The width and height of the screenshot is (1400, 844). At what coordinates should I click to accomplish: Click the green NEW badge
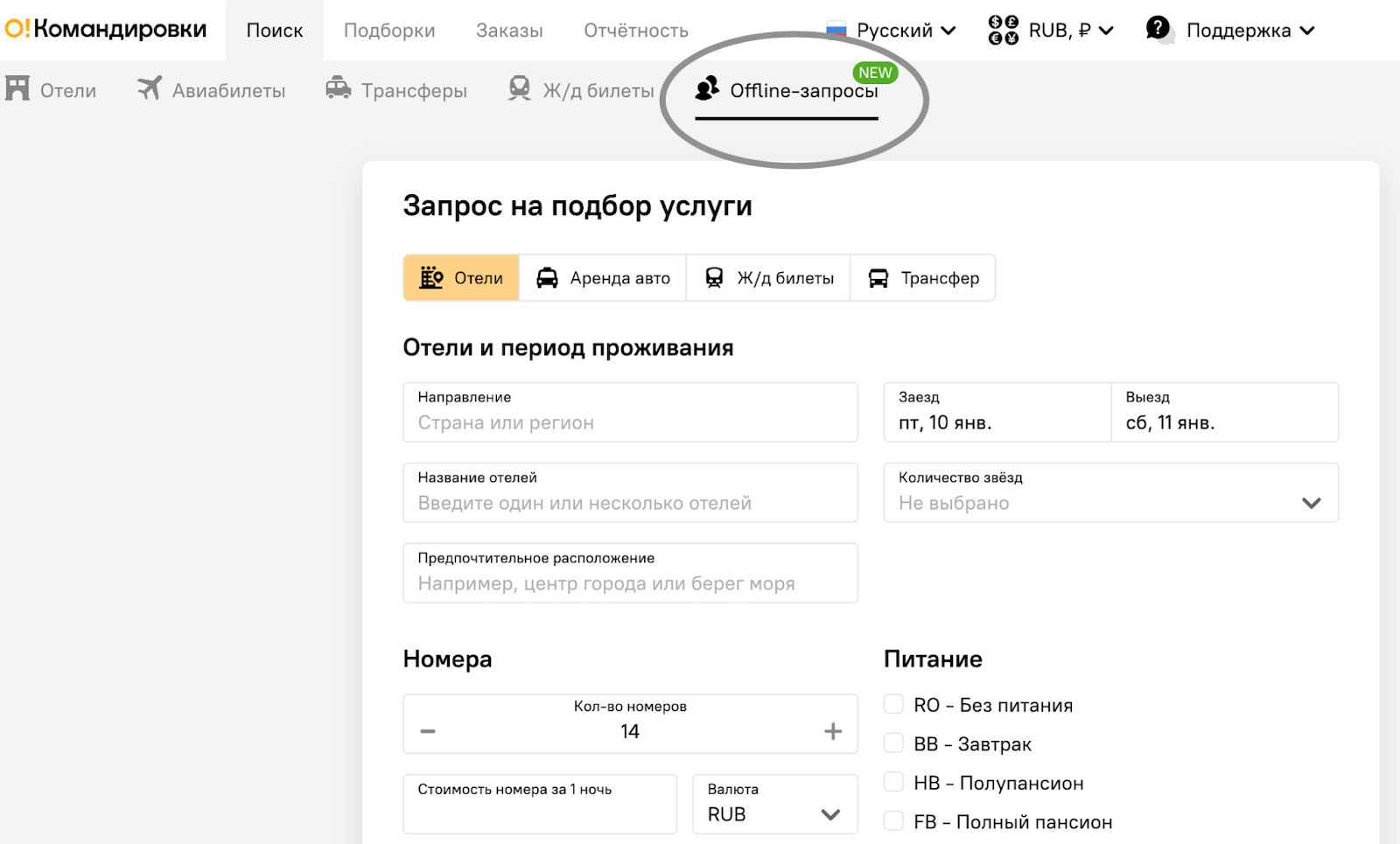coord(875,73)
